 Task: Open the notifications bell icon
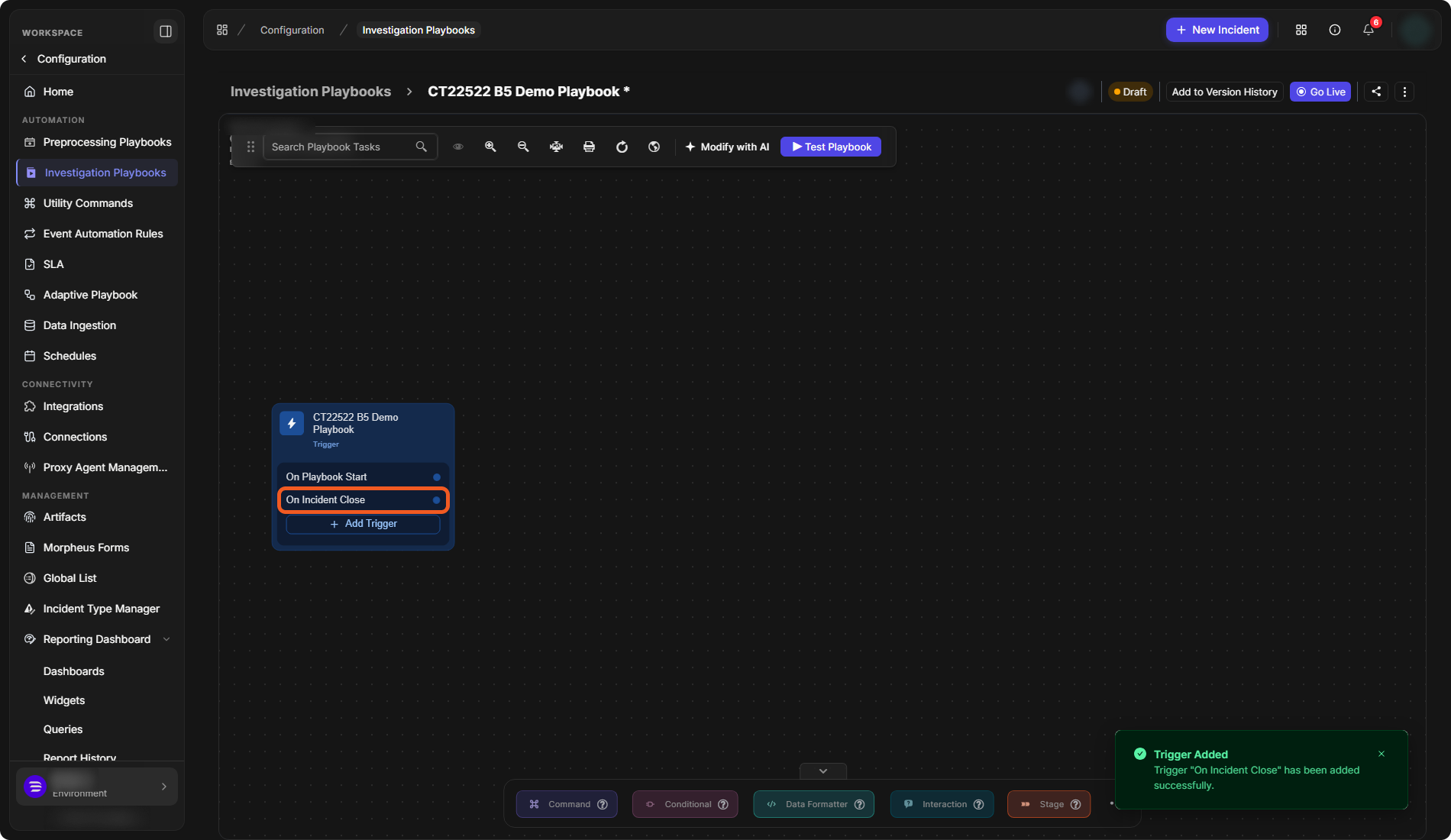[1369, 30]
